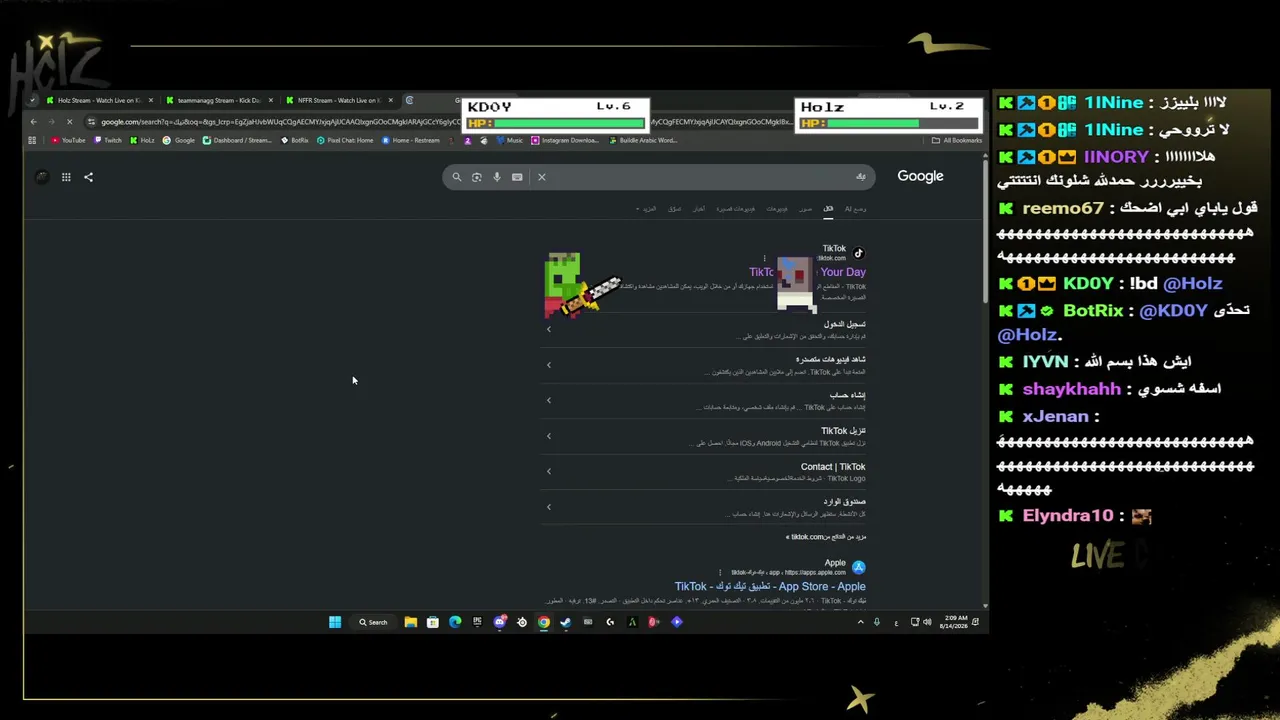Open the Dashboard / Stream bookmark
The image size is (1280, 720).
coord(238,140)
